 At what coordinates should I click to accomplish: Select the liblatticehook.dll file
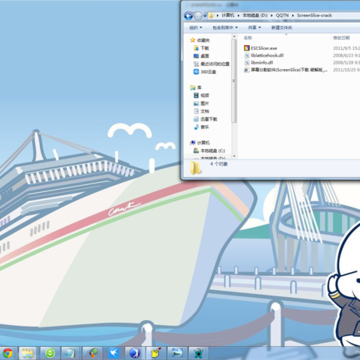(x=264, y=55)
